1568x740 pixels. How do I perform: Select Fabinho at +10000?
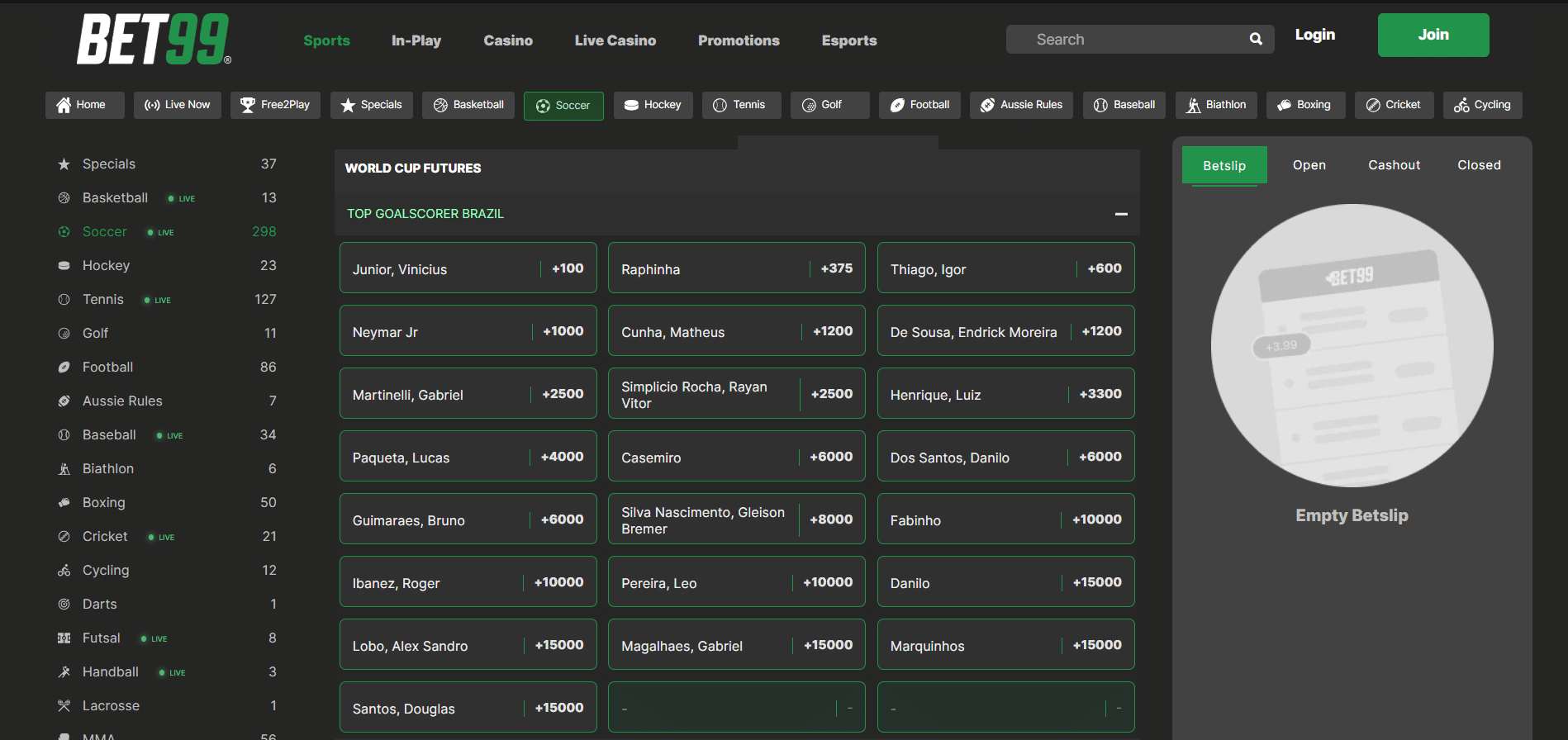(1006, 519)
